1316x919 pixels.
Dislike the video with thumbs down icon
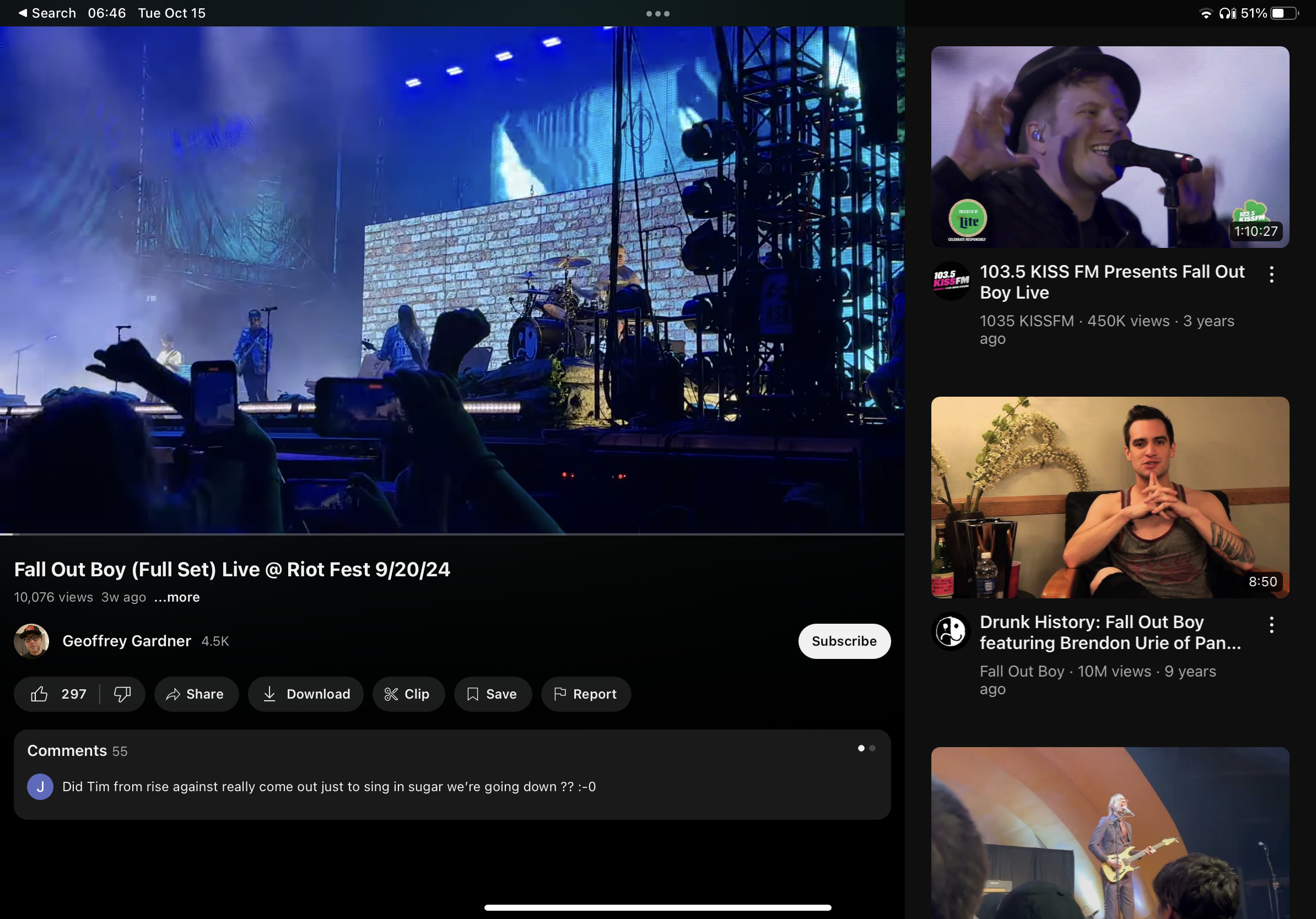(x=122, y=694)
